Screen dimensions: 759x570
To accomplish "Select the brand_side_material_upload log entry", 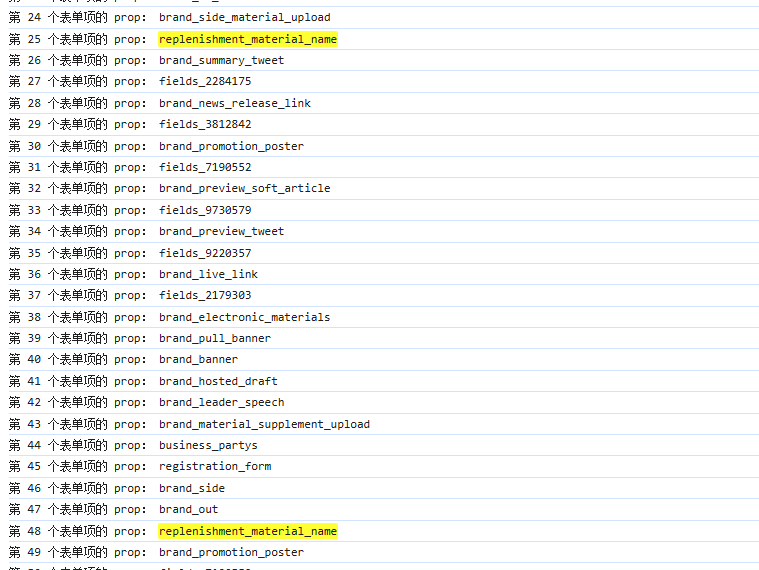I will (244, 17).
